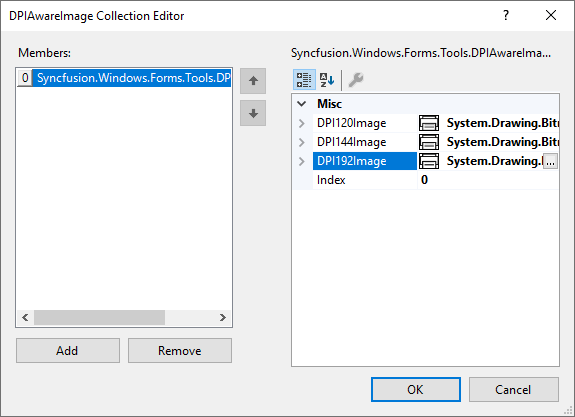Open Property Pages wrench icon
575x417 pixels.
point(355,80)
